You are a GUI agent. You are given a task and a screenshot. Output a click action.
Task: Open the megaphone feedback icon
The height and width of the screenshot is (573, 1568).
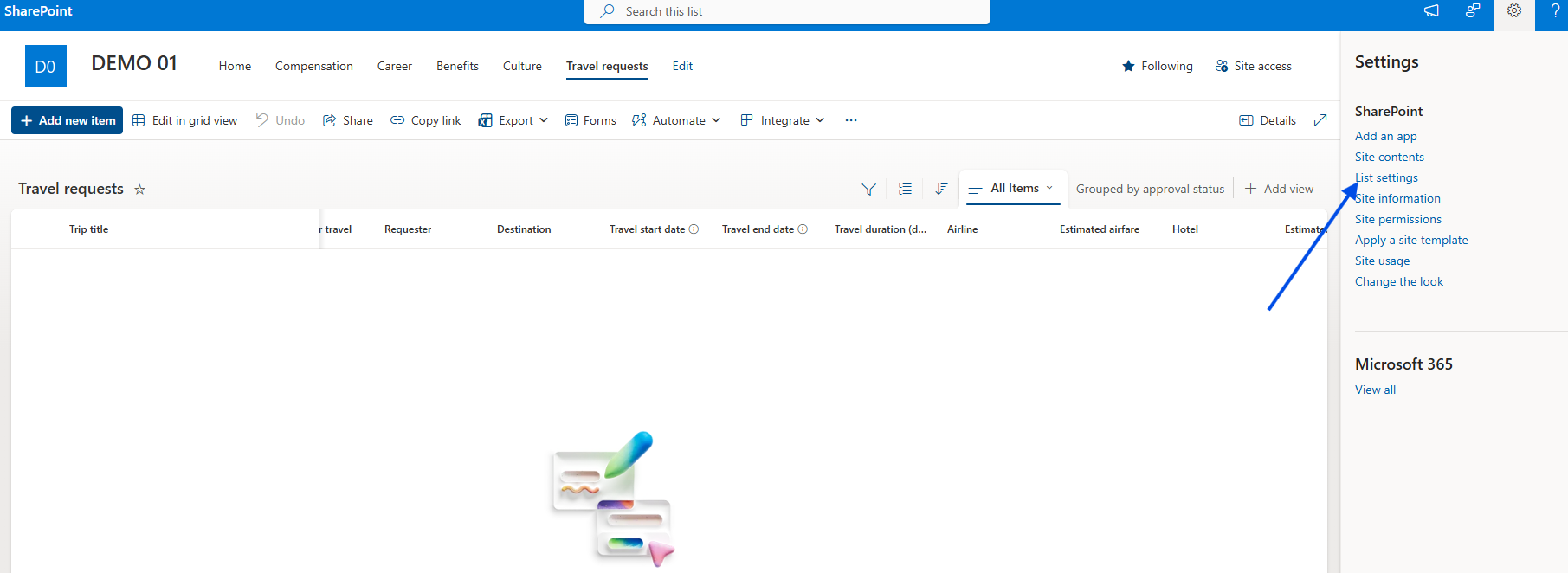pos(1431,11)
